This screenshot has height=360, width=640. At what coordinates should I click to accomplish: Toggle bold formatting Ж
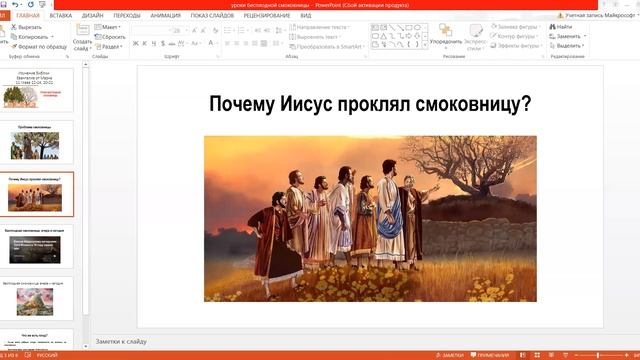click(x=136, y=43)
